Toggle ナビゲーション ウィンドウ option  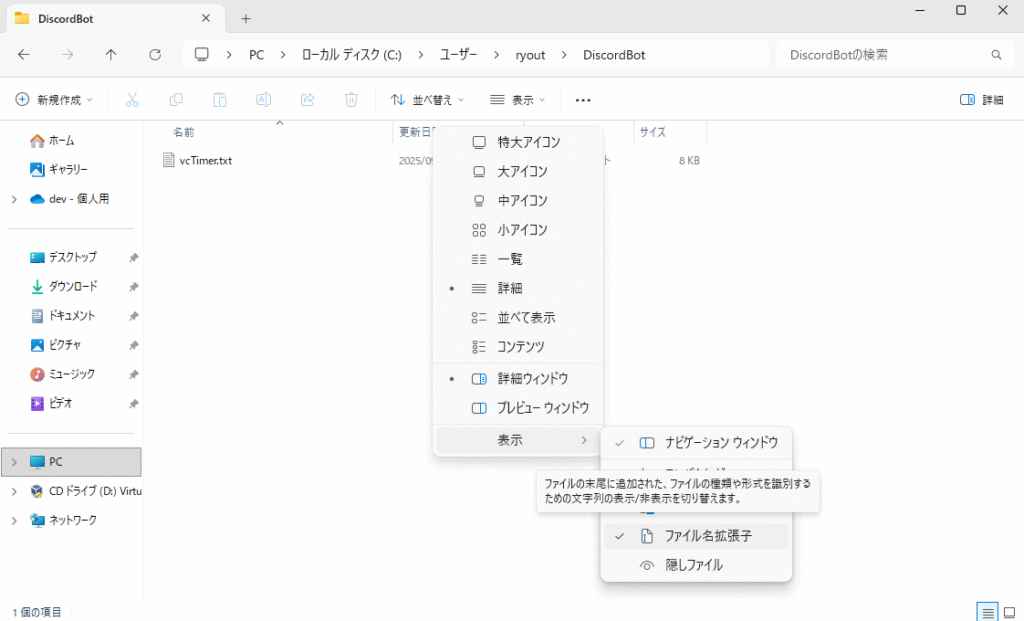713,442
